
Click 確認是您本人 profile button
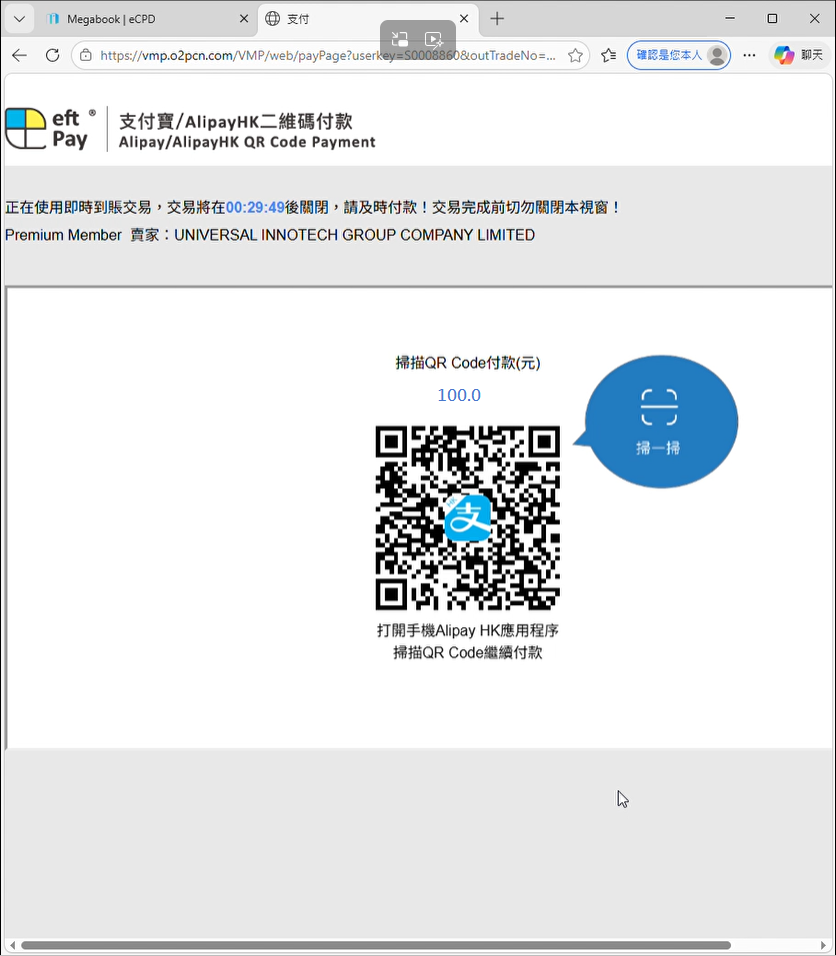tap(679, 55)
